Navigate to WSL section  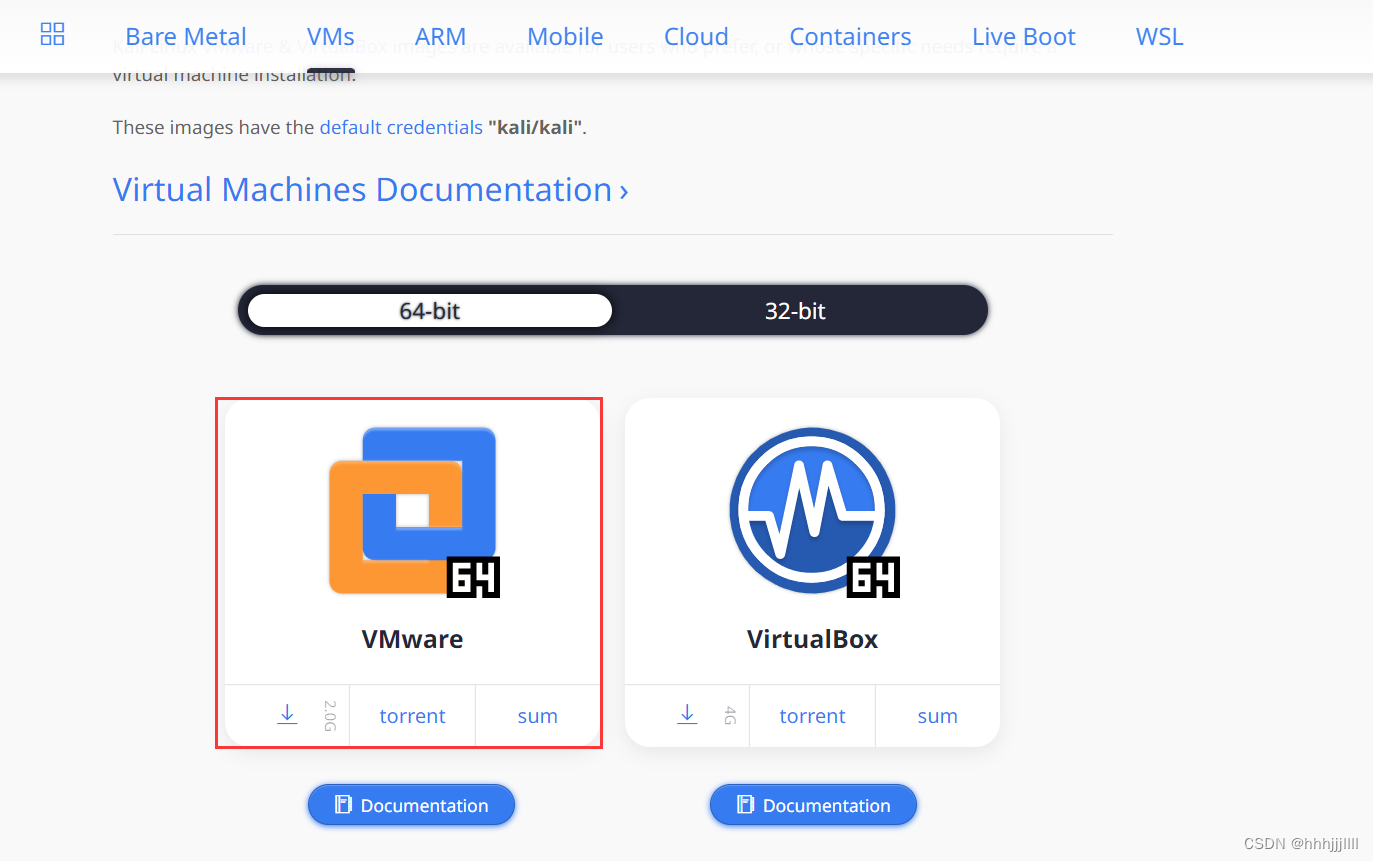(1160, 37)
